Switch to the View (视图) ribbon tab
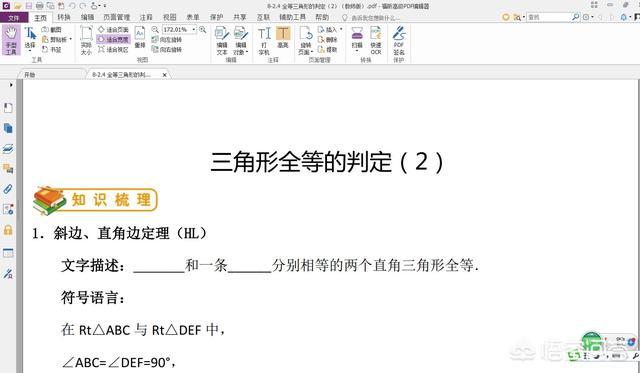Image resolution: width=640 pixels, height=373 pixels. [169, 17]
